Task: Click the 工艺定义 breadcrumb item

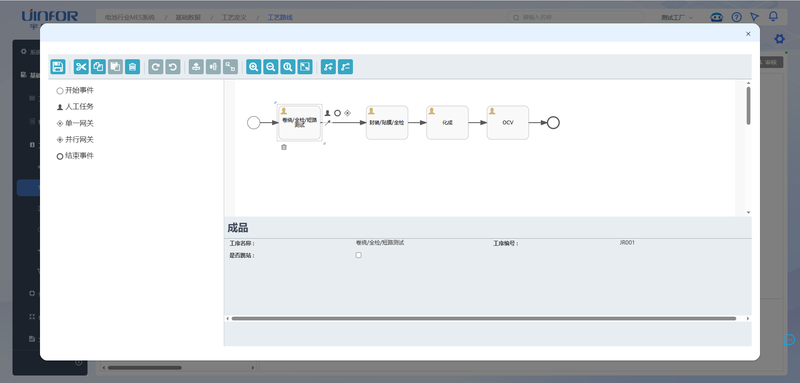Action: point(234,17)
